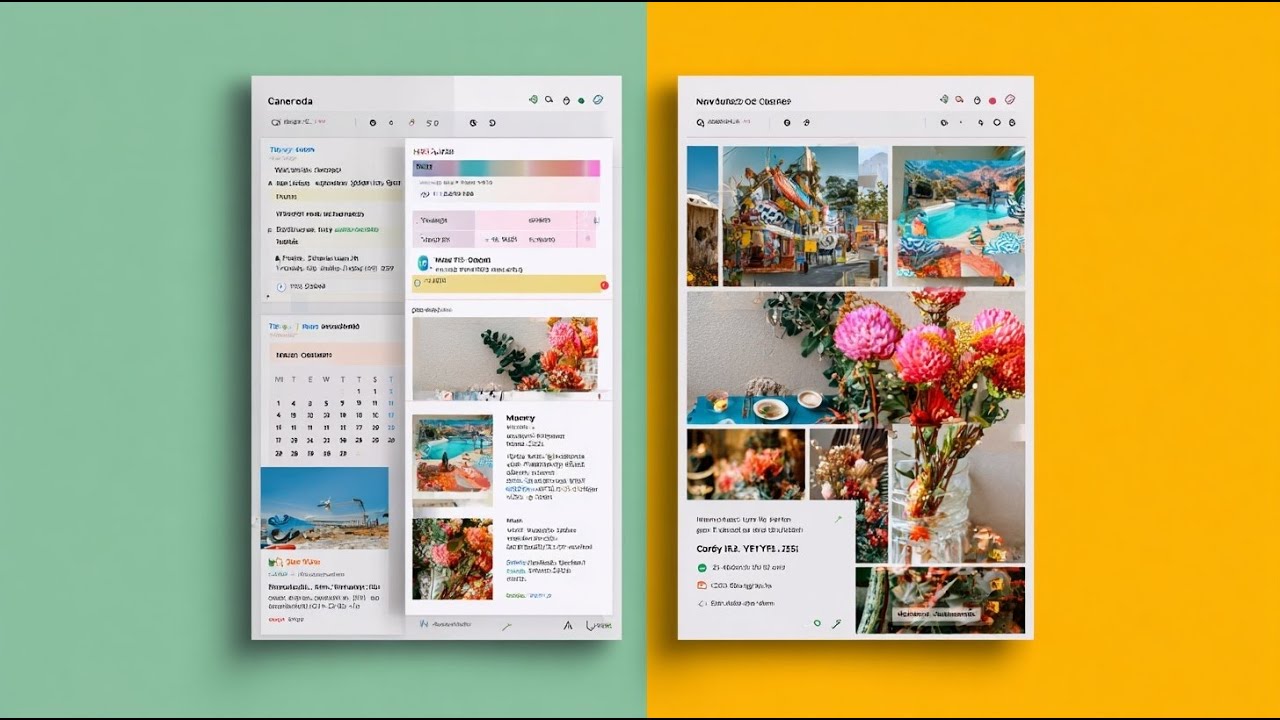Open the large pink flowers photo
1280x720 pixels.
(856, 358)
